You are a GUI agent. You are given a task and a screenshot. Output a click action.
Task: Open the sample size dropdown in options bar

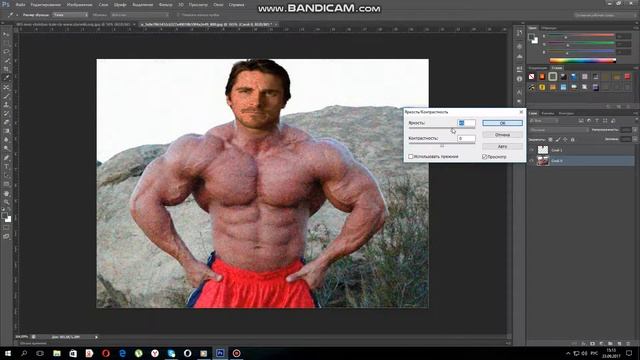click(70, 15)
